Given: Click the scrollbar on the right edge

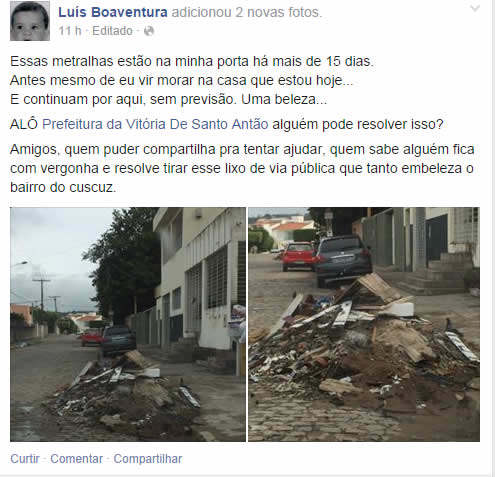Looking at the screenshot, I should 493,238.
